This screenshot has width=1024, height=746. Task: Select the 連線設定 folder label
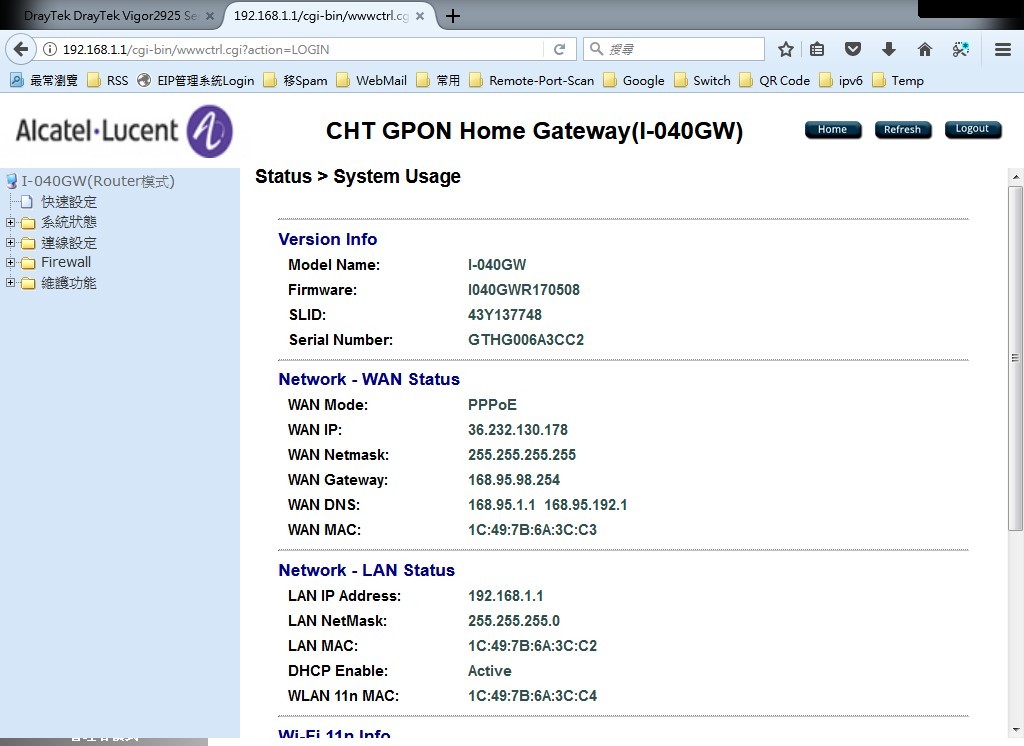coord(69,242)
